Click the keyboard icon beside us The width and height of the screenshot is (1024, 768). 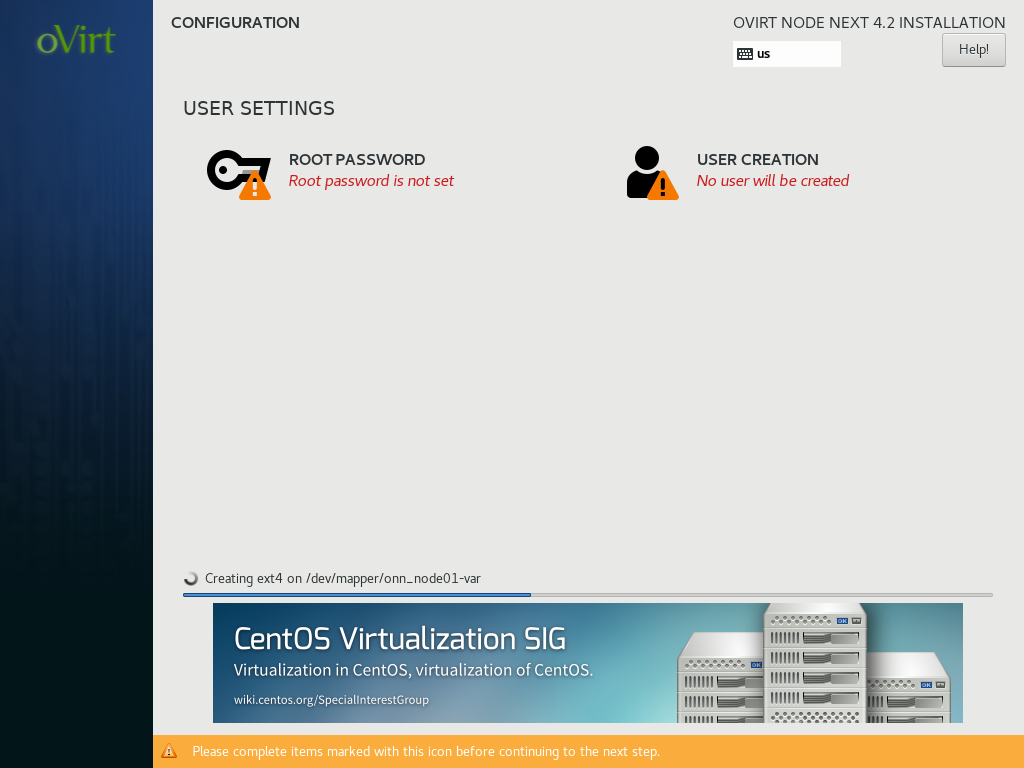coord(744,54)
